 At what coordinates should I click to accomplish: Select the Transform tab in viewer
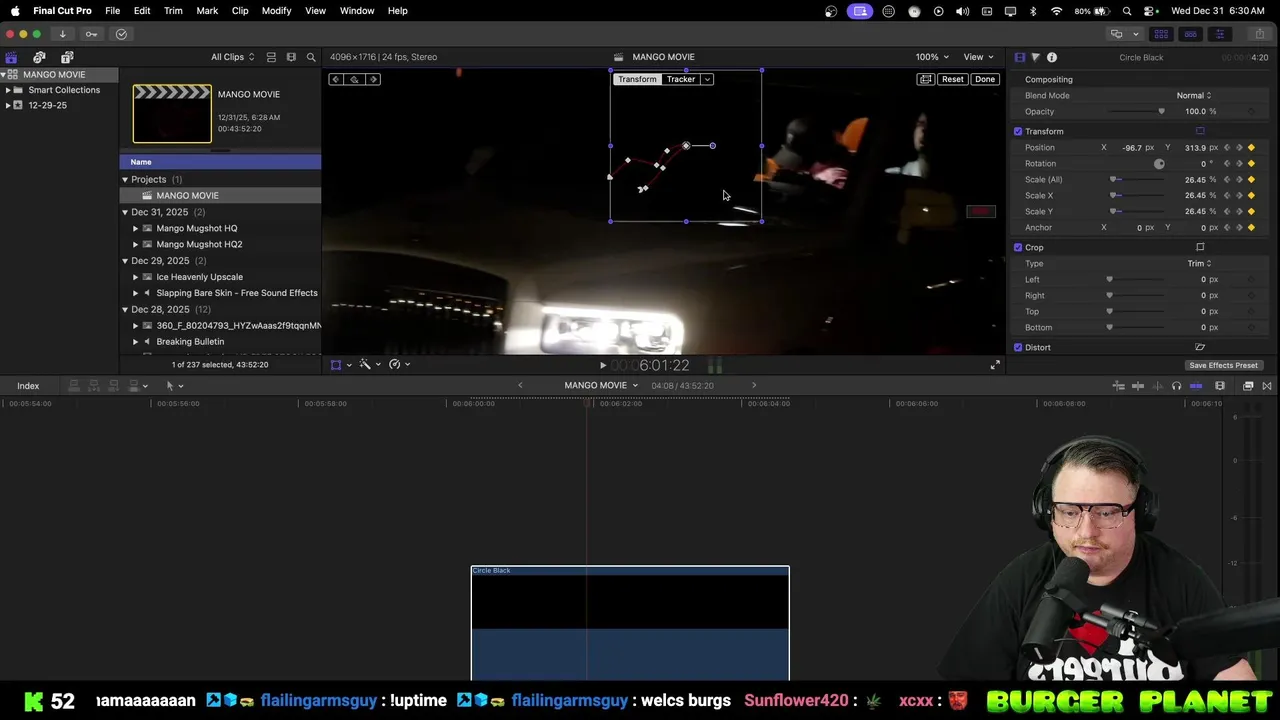[637, 79]
